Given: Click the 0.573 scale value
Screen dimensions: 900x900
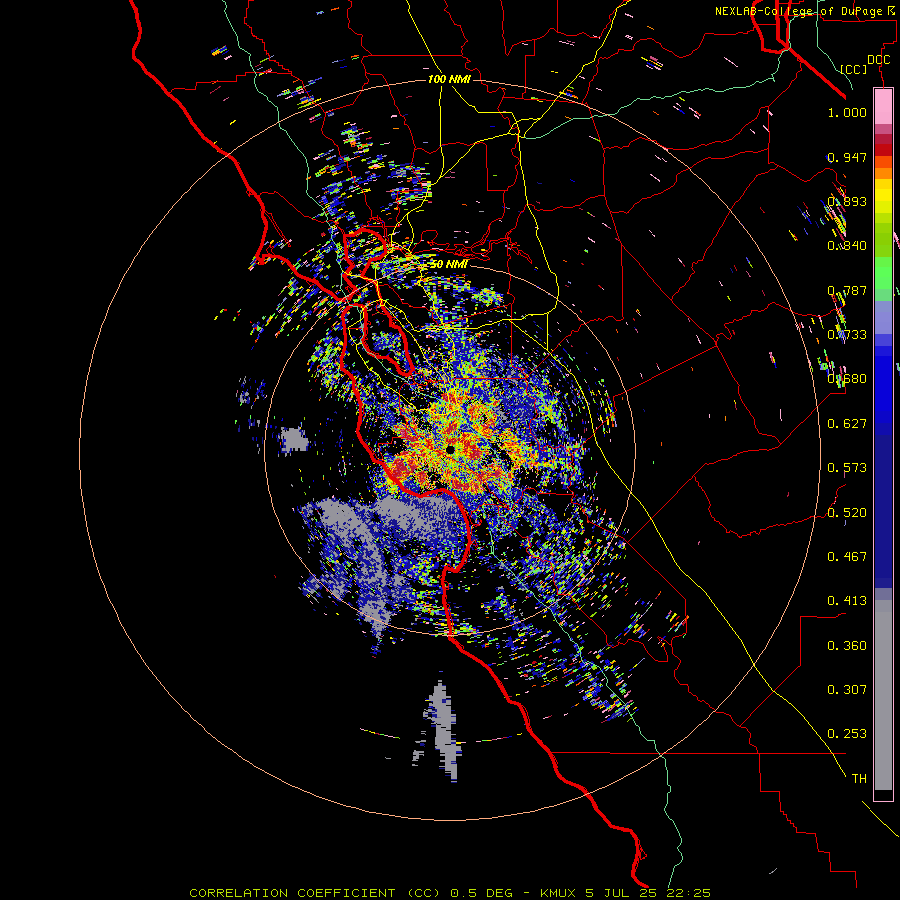Looking at the screenshot, I should tap(847, 468).
